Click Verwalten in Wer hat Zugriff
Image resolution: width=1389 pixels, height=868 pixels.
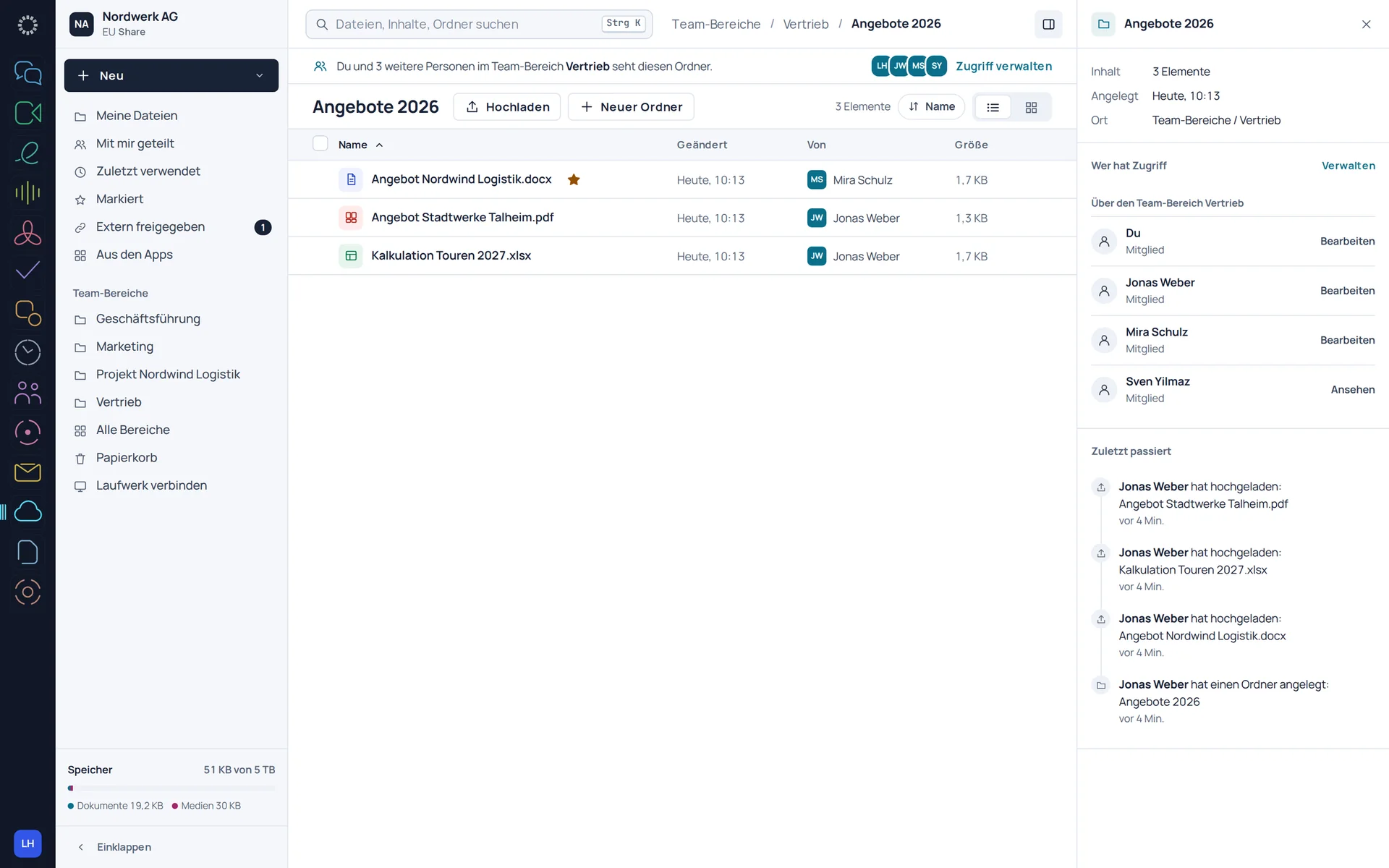coord(1348,166)
